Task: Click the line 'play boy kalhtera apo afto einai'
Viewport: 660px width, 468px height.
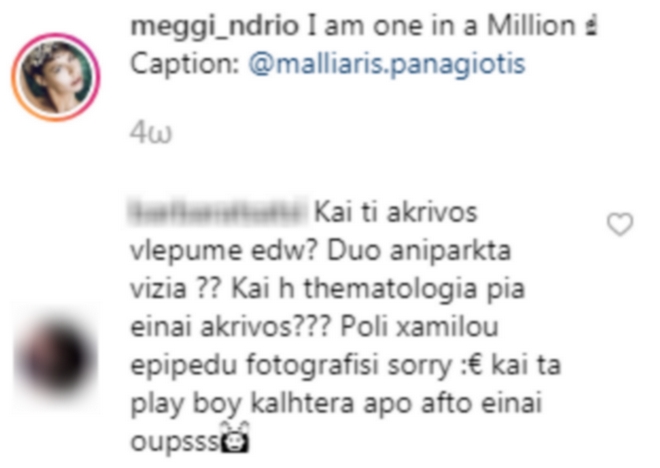Action: point(336,404)
